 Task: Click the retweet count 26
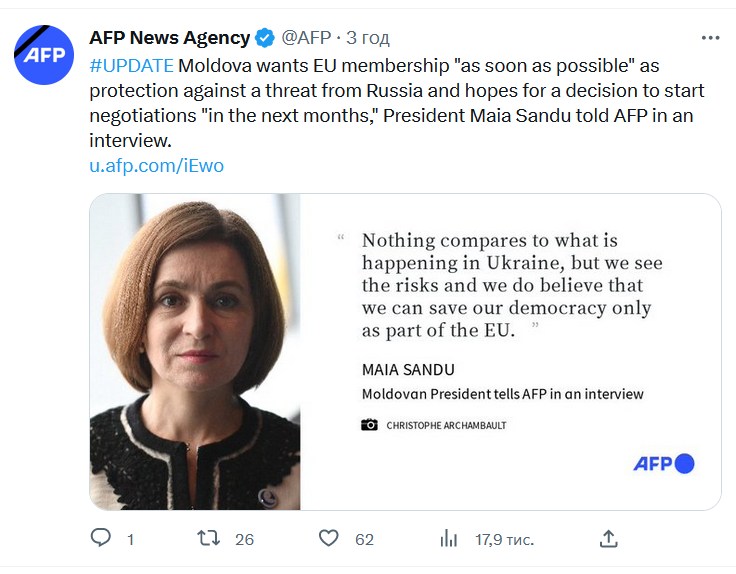[x=245, y=539]
